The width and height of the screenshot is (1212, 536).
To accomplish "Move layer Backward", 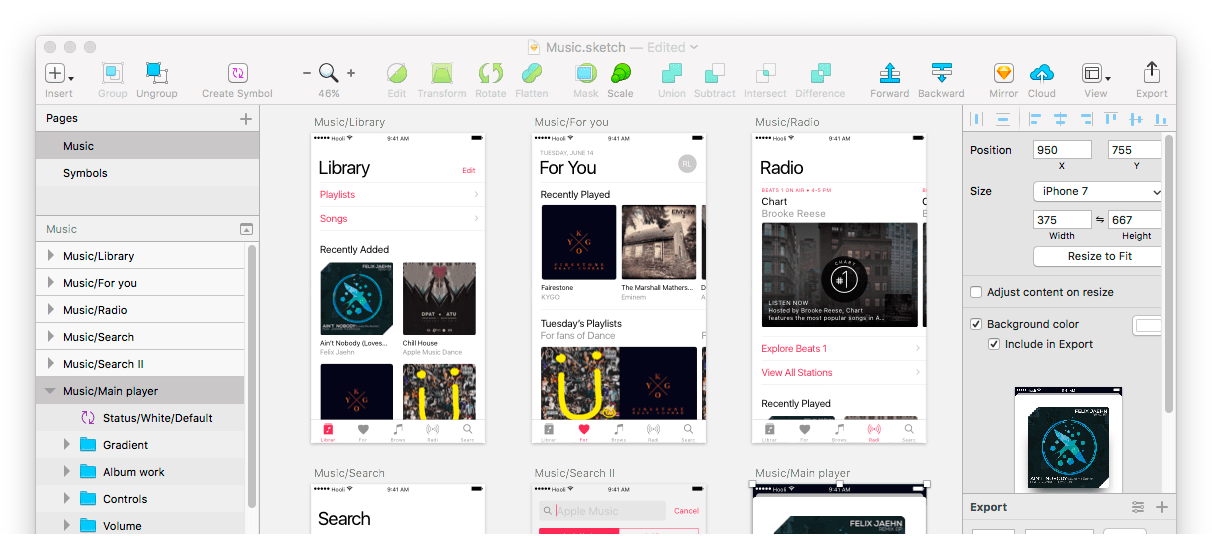I will [x=941, y=73].
